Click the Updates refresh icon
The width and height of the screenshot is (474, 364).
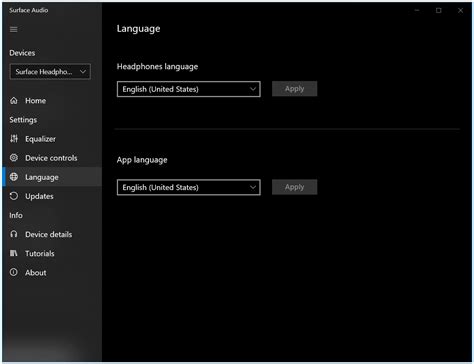coord(14,196)
